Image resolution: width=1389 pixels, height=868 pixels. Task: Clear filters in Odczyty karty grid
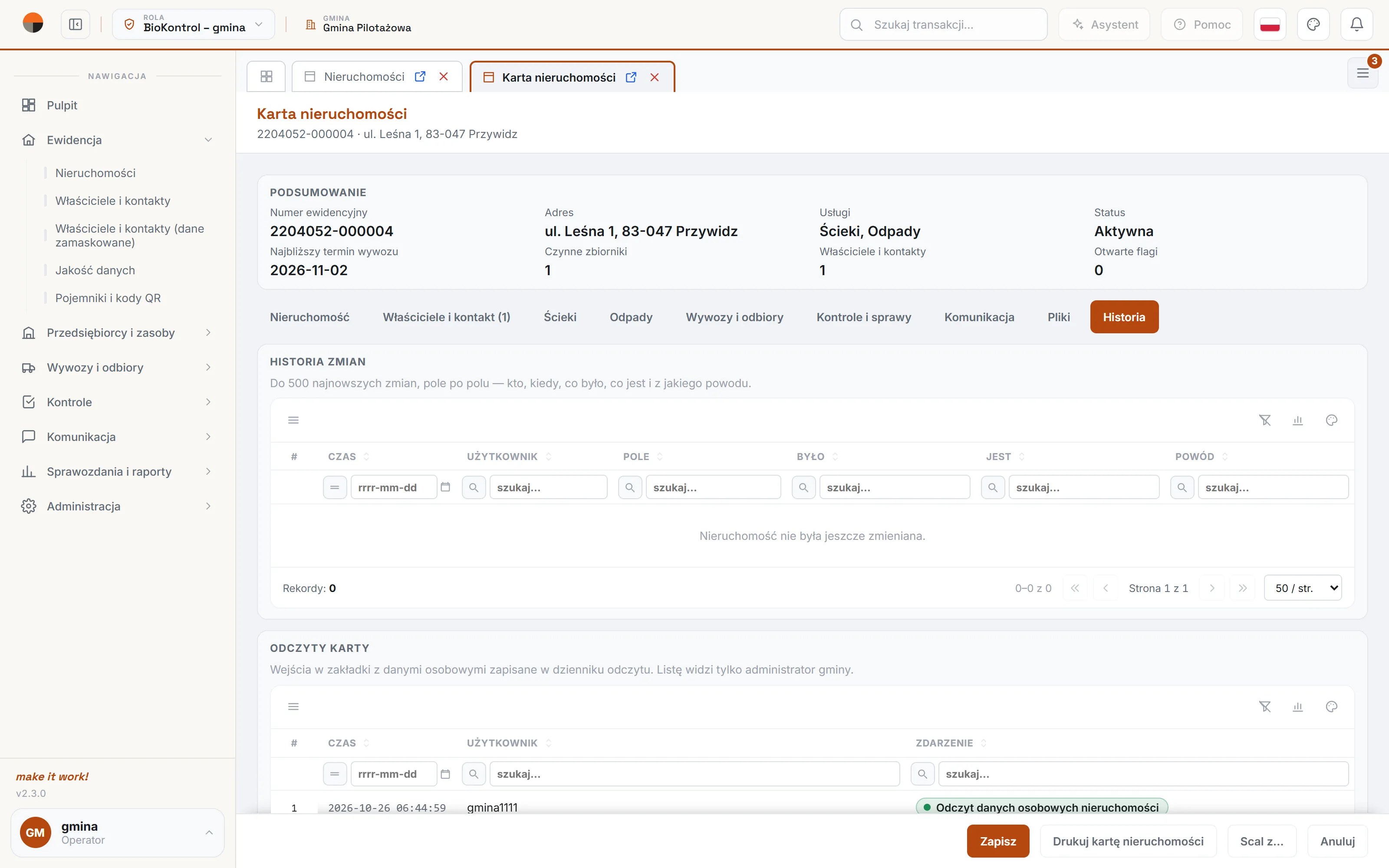(x=1265, y=707)
